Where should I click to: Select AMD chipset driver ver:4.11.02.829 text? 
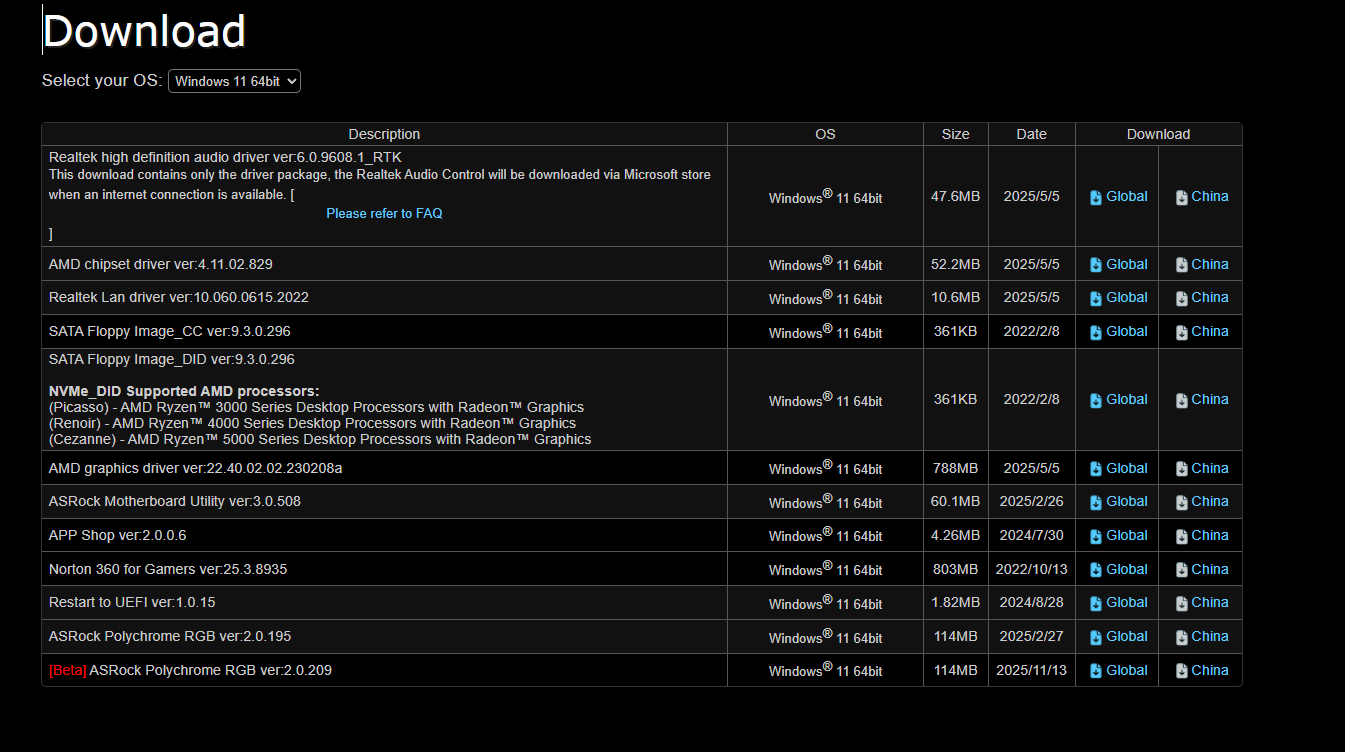pyautogui.click(x=161, y=264)
